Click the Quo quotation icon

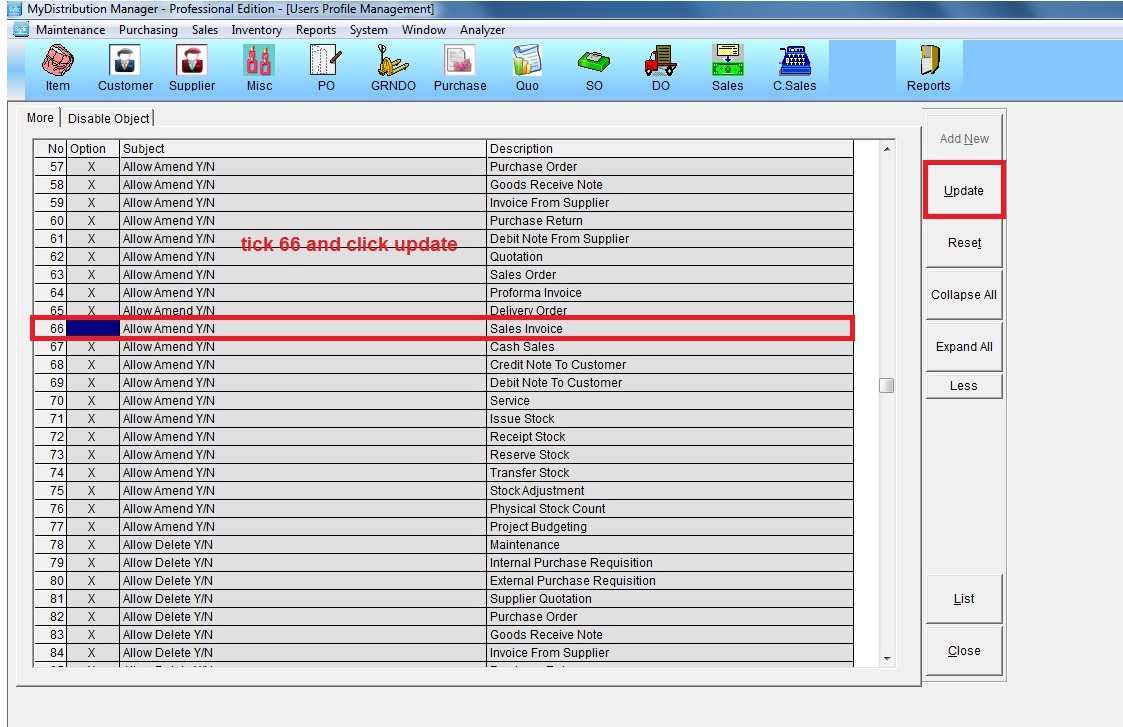pyautogui.click(x=527, y=67)
